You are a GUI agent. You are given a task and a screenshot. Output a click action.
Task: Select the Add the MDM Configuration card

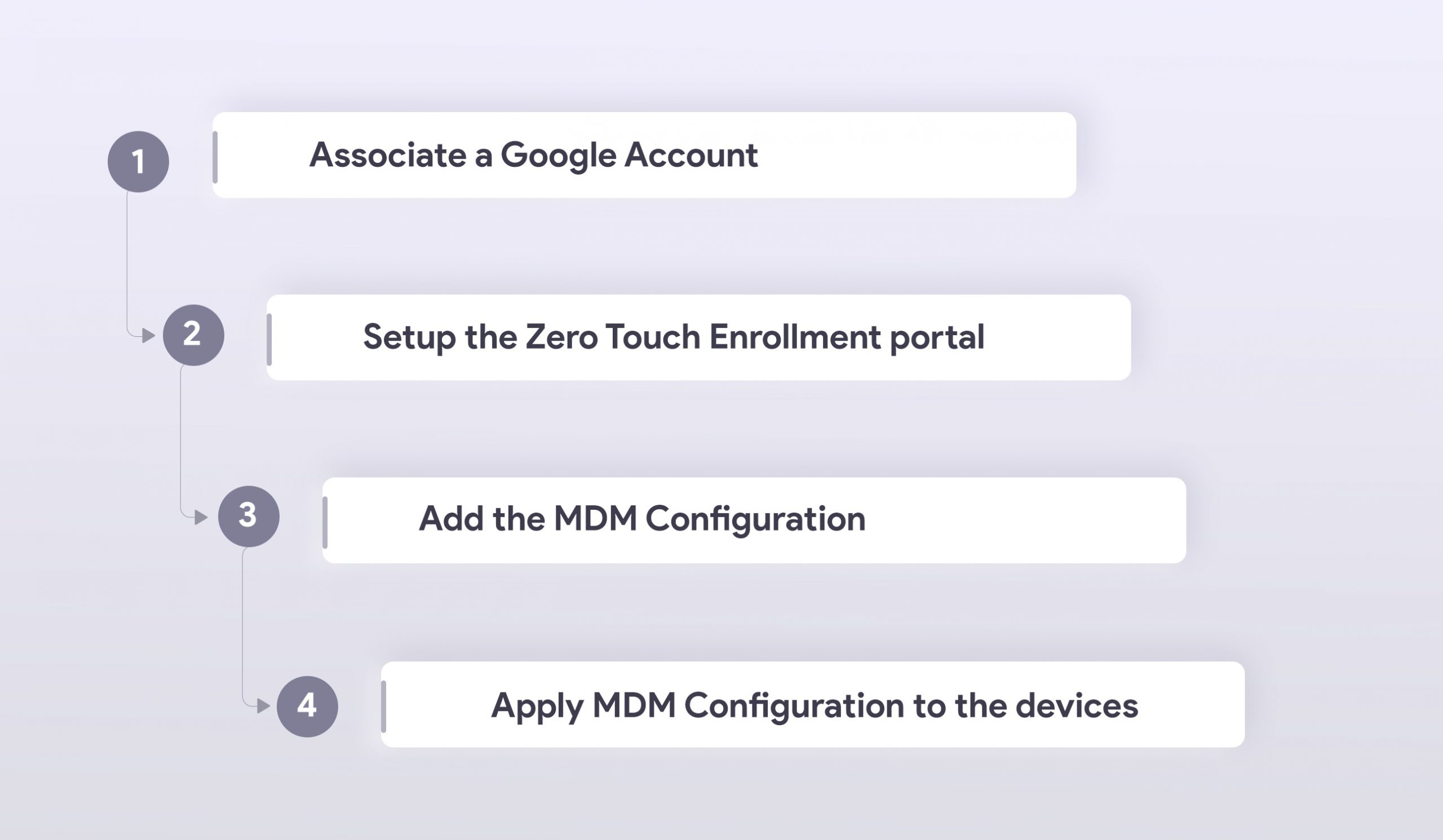754,520
